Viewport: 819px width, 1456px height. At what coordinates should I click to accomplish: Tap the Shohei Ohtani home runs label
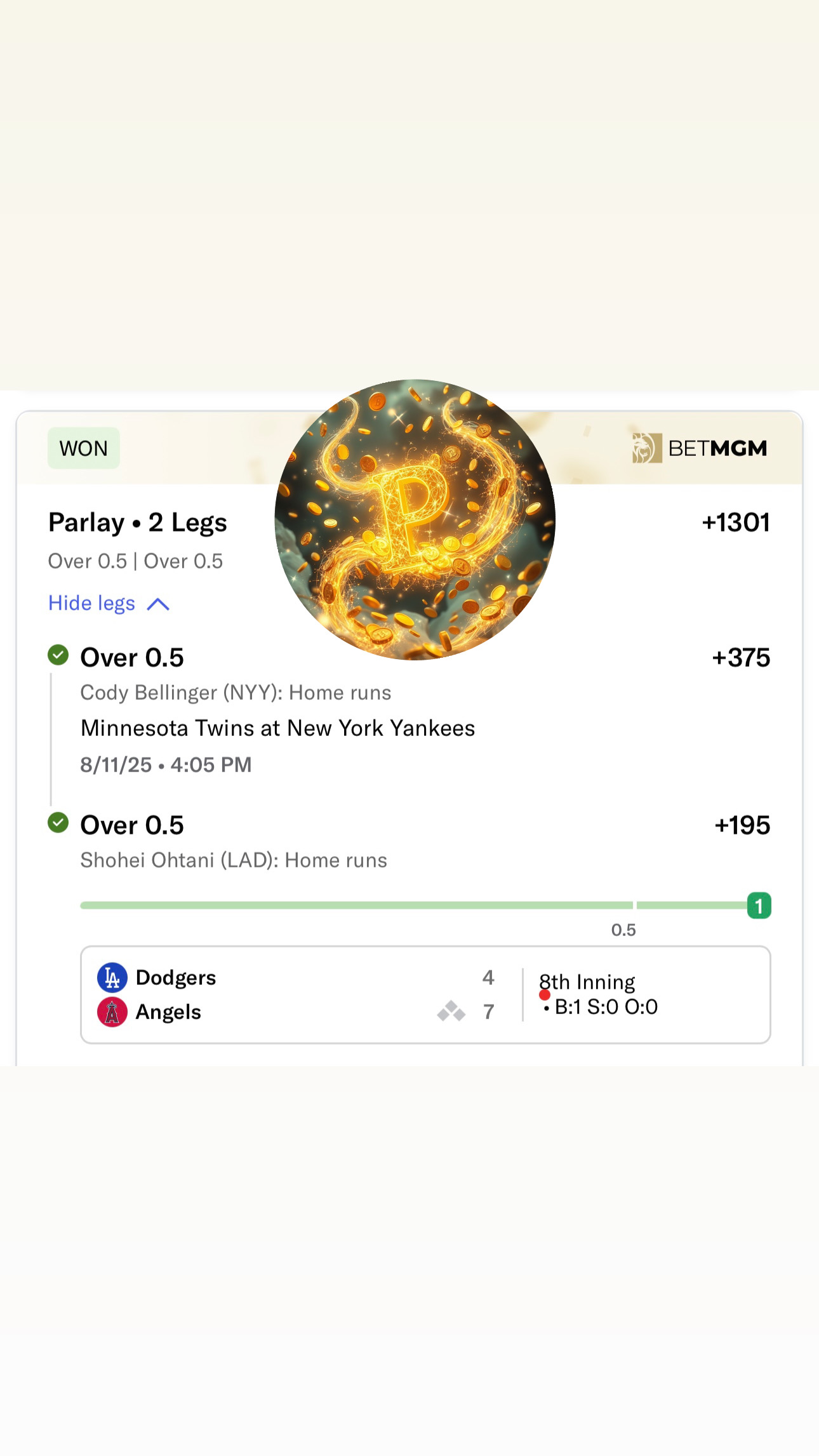pos(234,860)
